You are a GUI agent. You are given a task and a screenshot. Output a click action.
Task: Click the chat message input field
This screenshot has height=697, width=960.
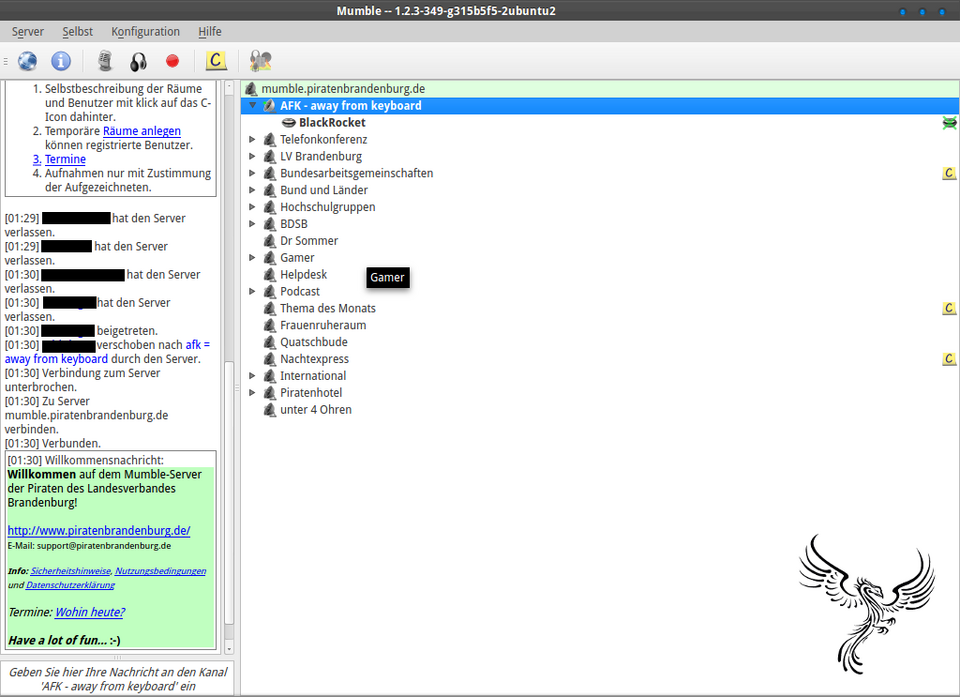(x=117, y=679)
